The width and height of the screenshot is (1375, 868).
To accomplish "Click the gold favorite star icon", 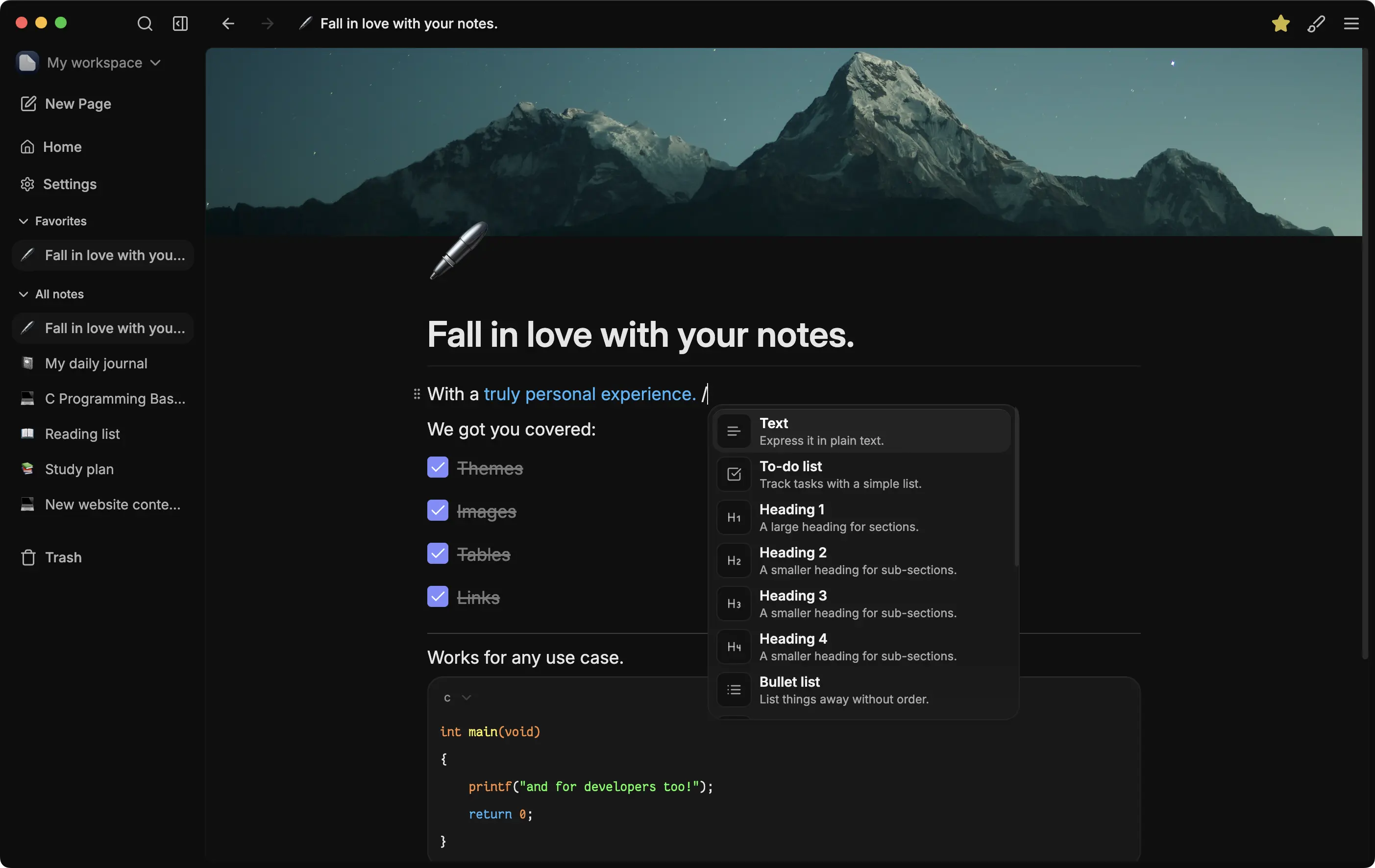I will [x=1281, y=24].
